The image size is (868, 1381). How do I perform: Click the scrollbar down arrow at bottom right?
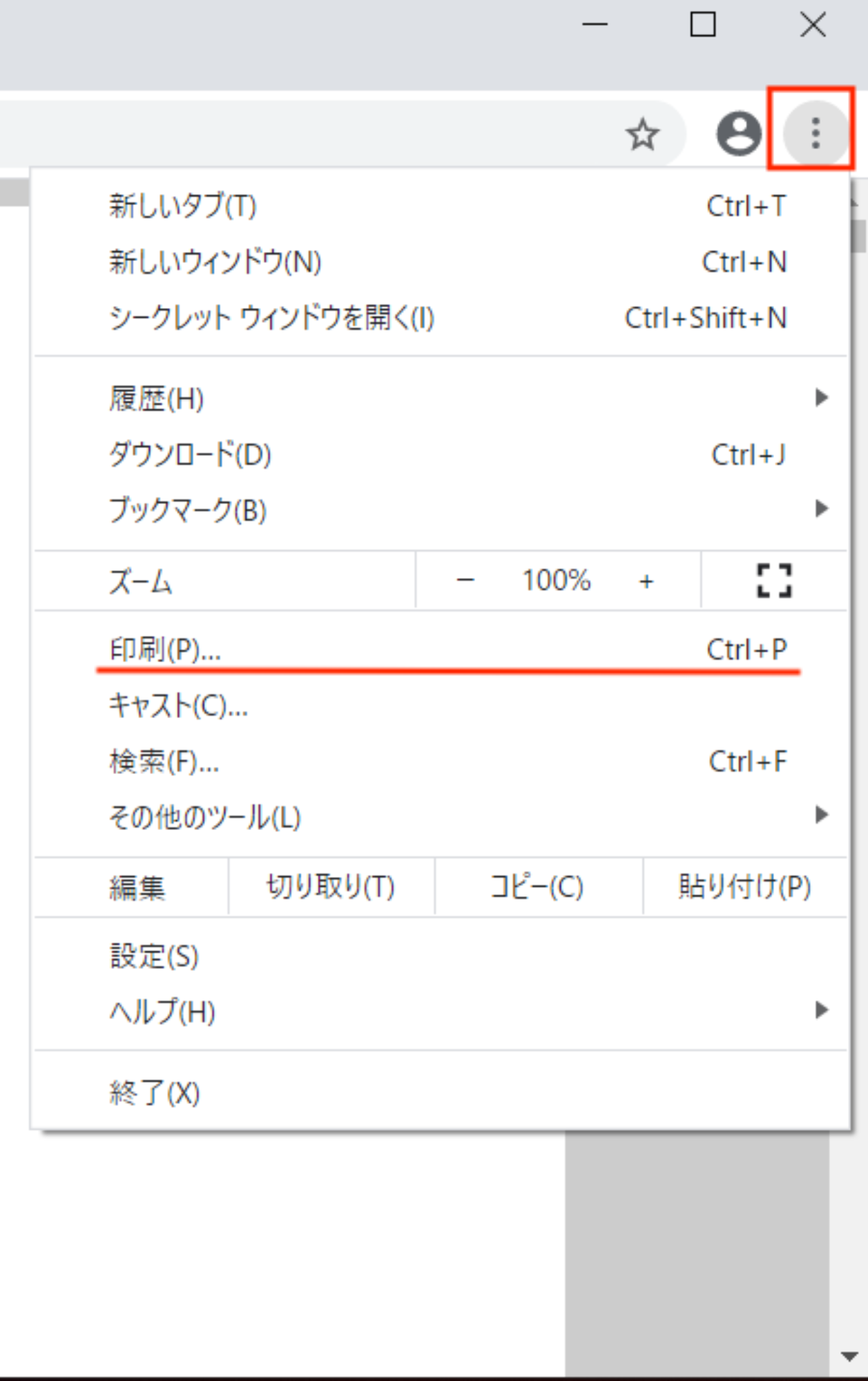point(849,1356)
